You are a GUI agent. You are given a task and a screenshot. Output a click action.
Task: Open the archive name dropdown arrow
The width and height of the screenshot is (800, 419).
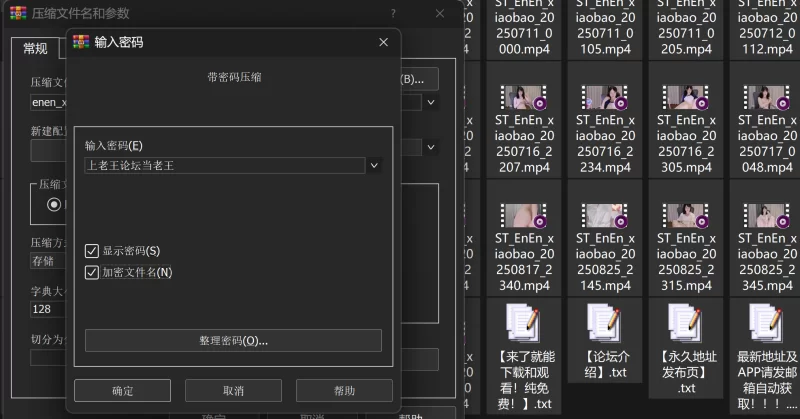431,102
